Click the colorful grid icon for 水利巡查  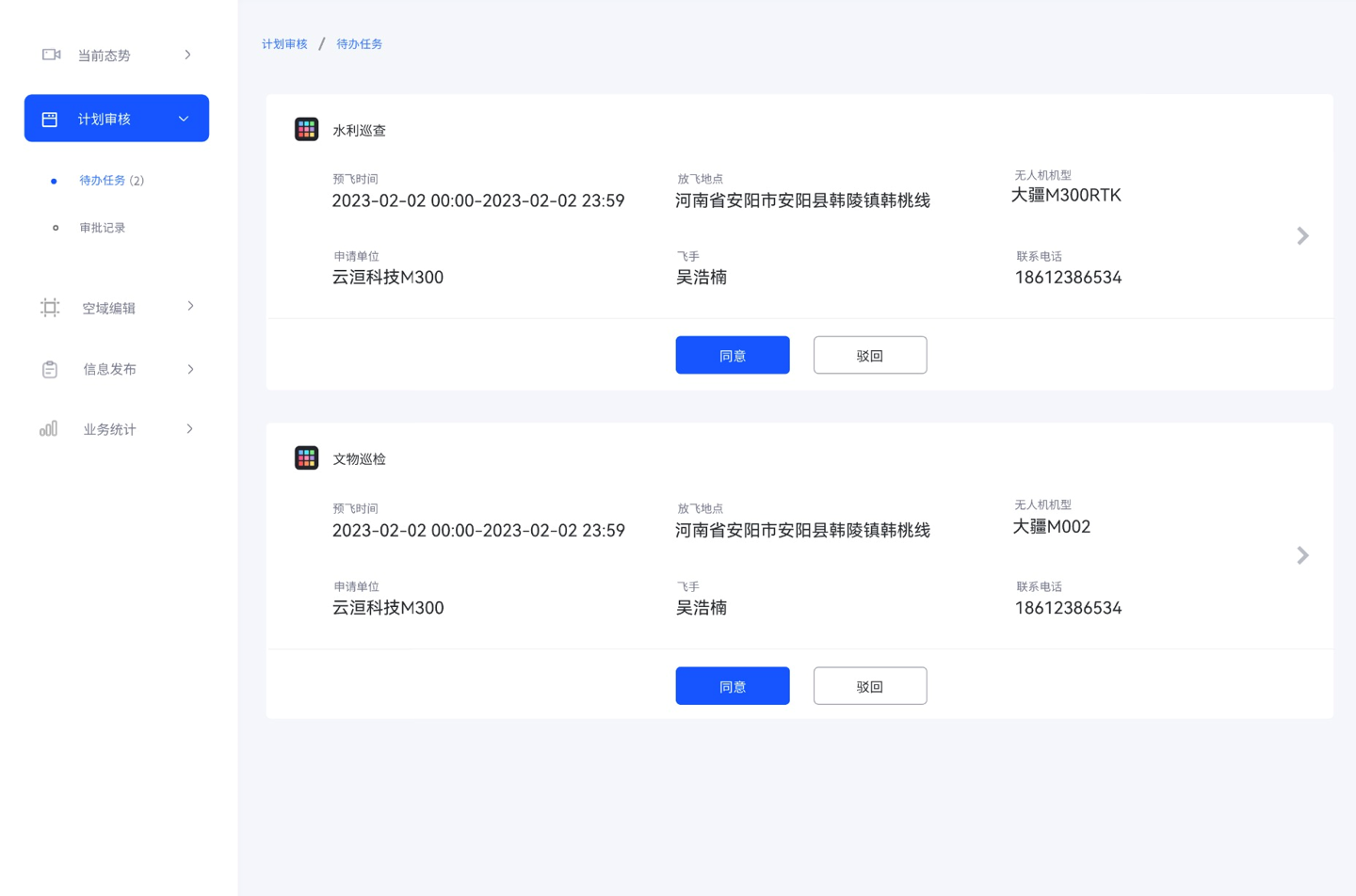pos(306,130)
